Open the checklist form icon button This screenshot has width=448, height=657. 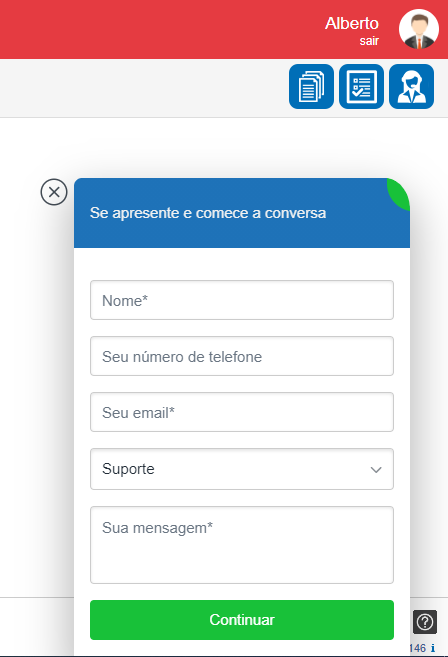[361, 86]
